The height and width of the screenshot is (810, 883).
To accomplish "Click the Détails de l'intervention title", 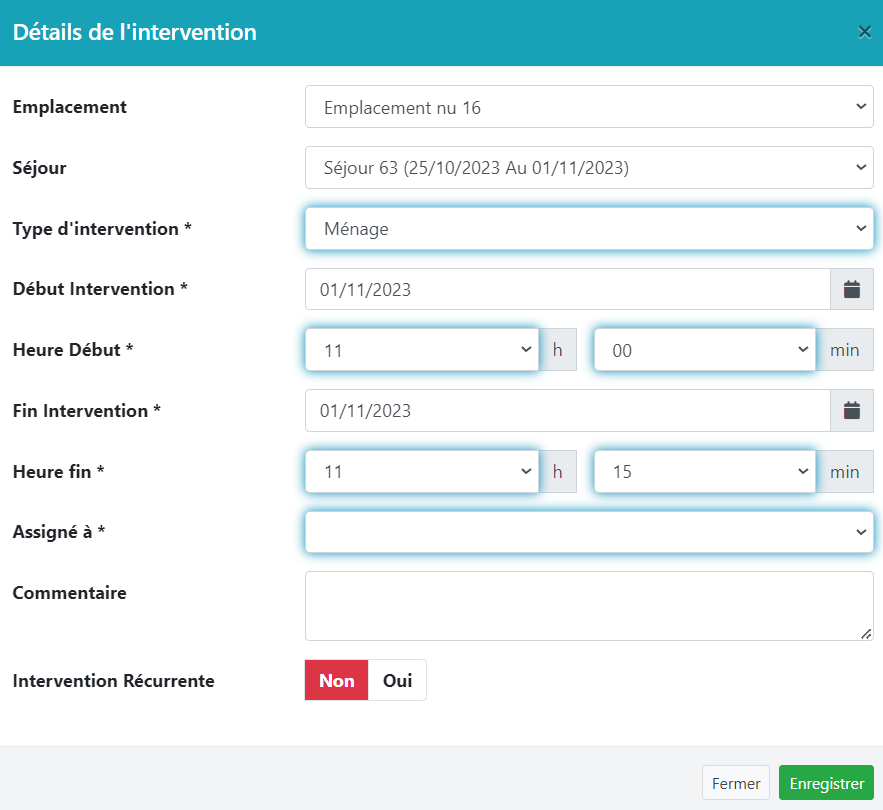I will tap(135, 32).
